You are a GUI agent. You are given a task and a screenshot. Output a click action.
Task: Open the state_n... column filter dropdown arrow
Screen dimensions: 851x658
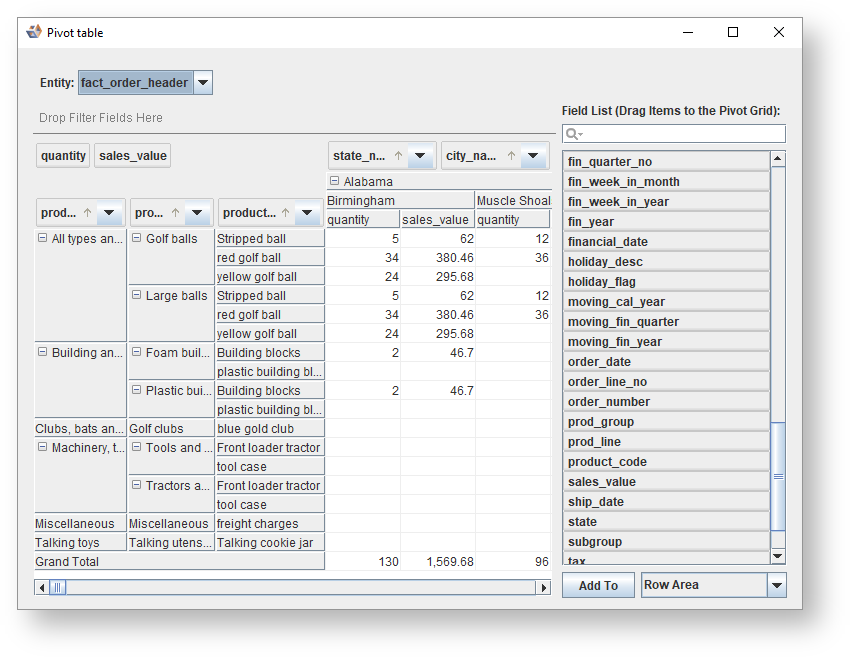420,156
